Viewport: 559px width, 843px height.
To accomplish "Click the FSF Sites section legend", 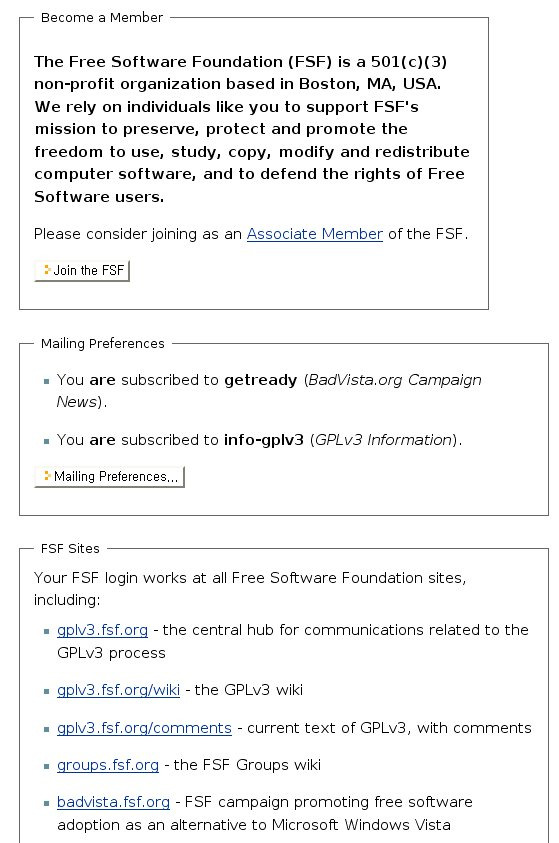I will (x=70, y=548).
